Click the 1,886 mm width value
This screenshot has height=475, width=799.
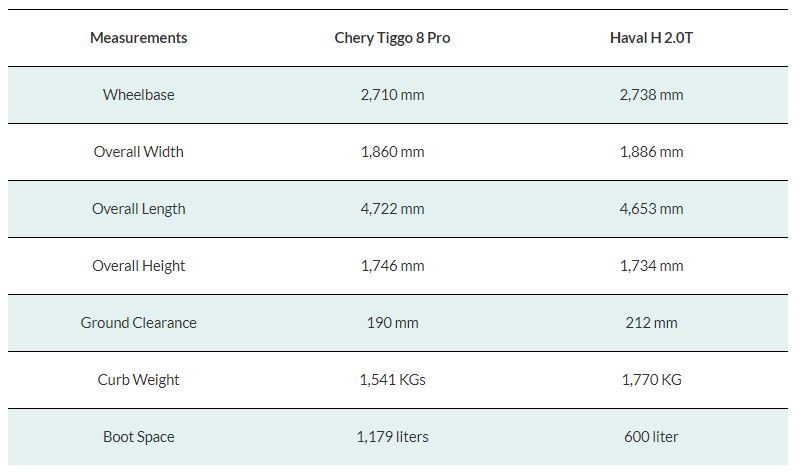click(x=651, y=152)
